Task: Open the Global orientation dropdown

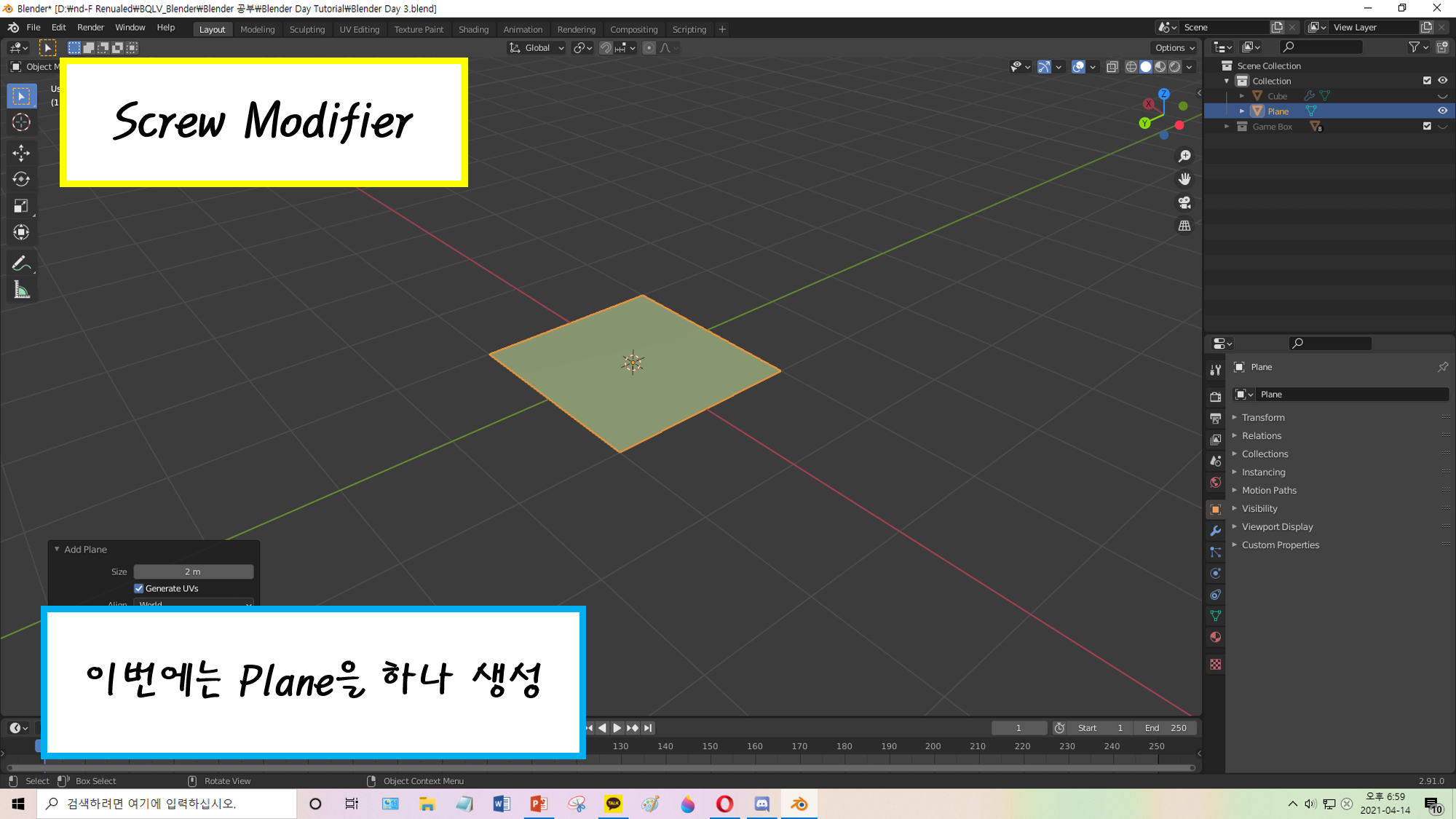Action: (537, 48)
